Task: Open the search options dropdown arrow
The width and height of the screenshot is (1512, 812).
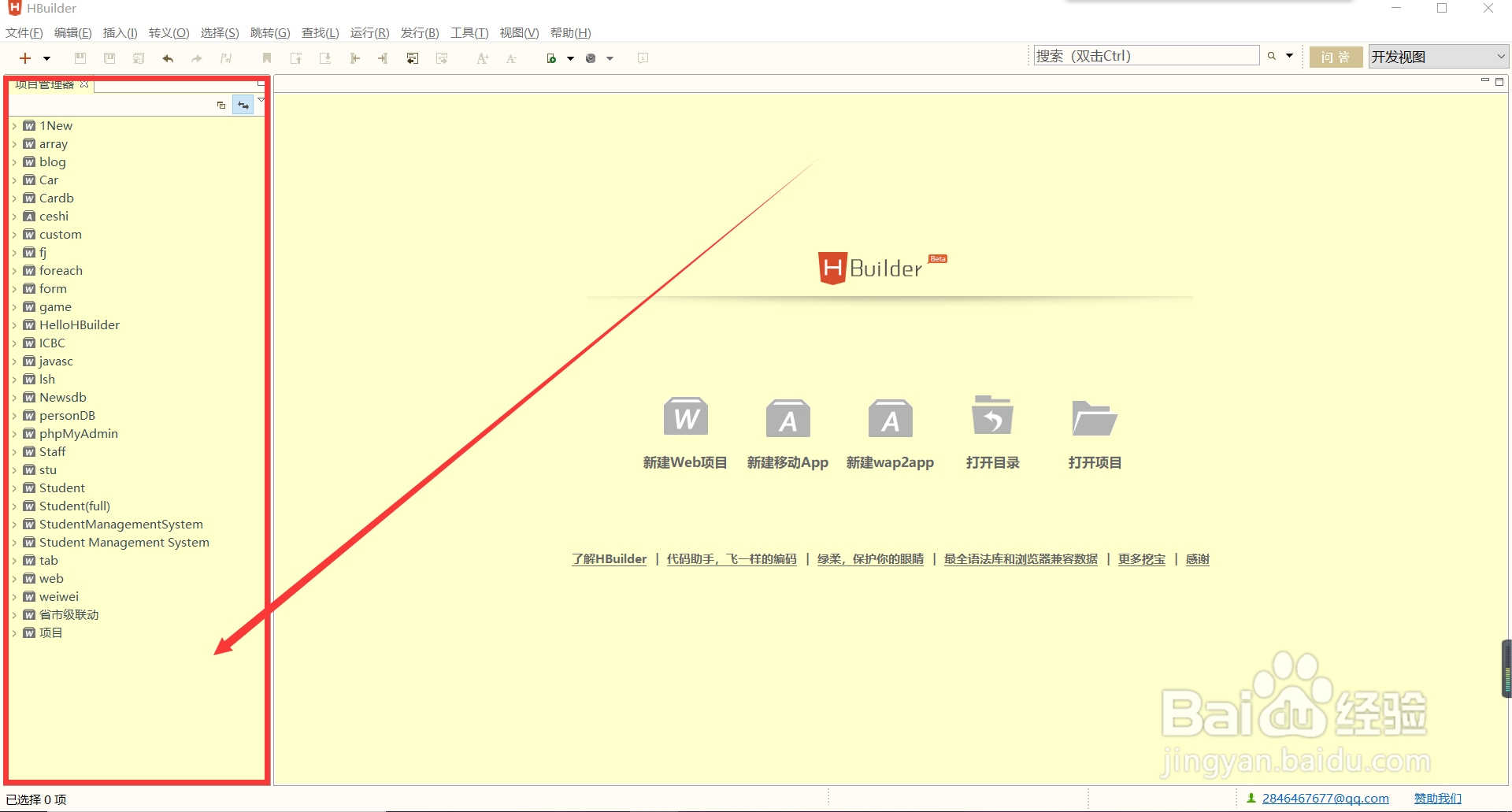Action: (1289, 56)
